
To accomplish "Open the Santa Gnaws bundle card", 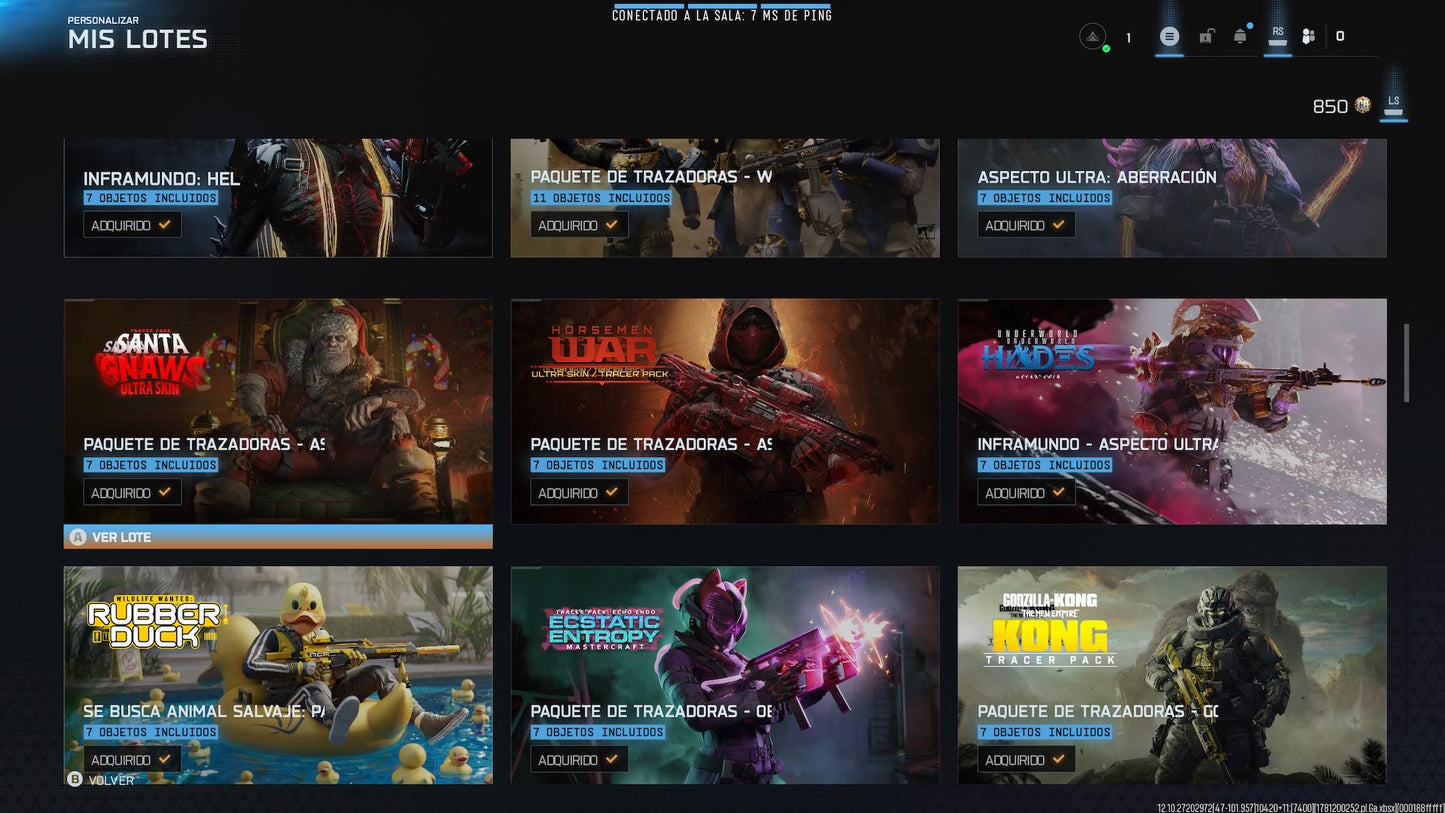I will tap(278, 411).
